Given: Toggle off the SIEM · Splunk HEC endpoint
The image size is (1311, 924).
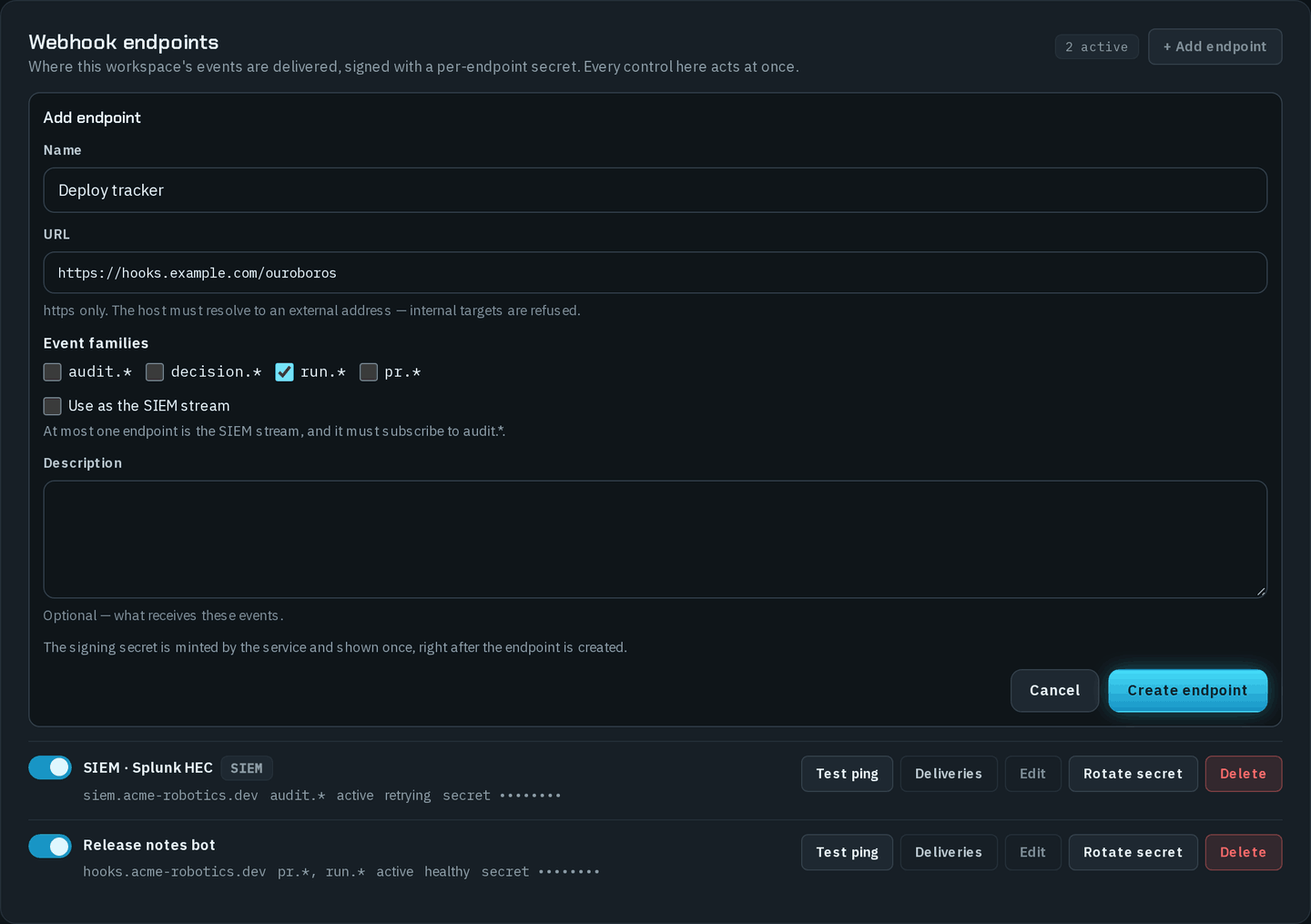Looking at the screenshot, I should click(x=49, y=767).
